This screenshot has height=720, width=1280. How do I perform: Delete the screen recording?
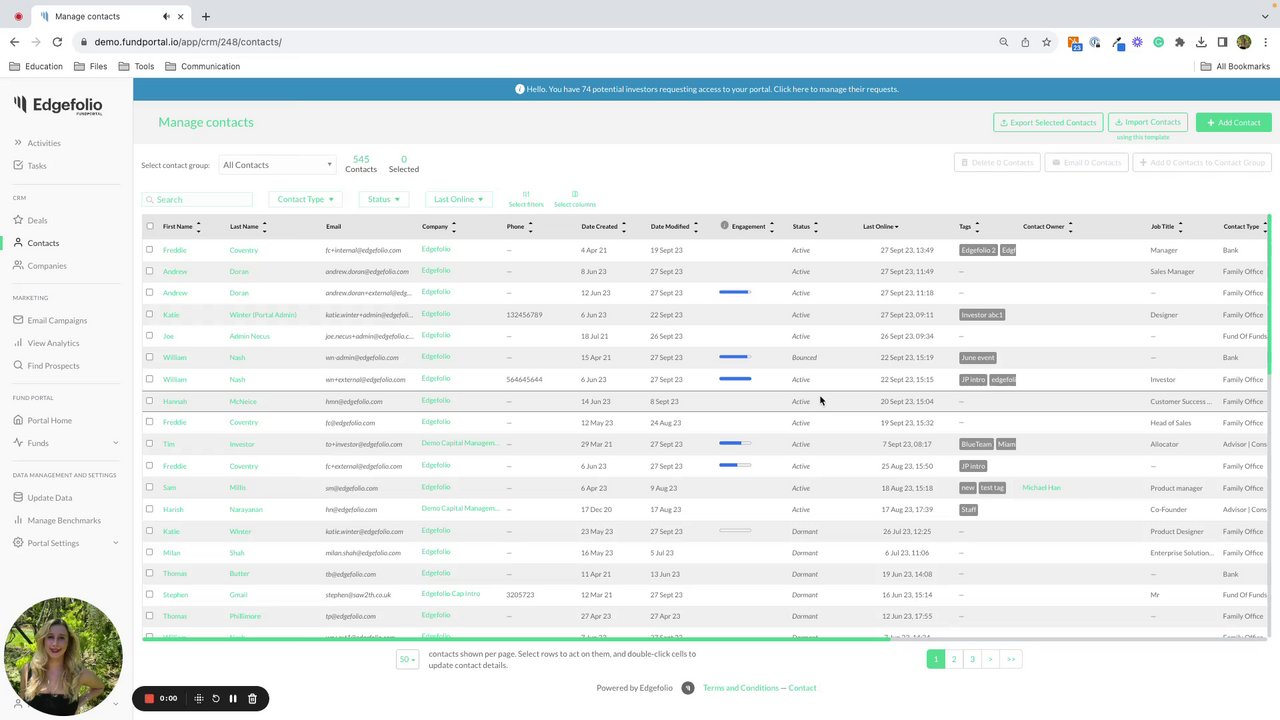pyautogui.click(x=252, y=698)
